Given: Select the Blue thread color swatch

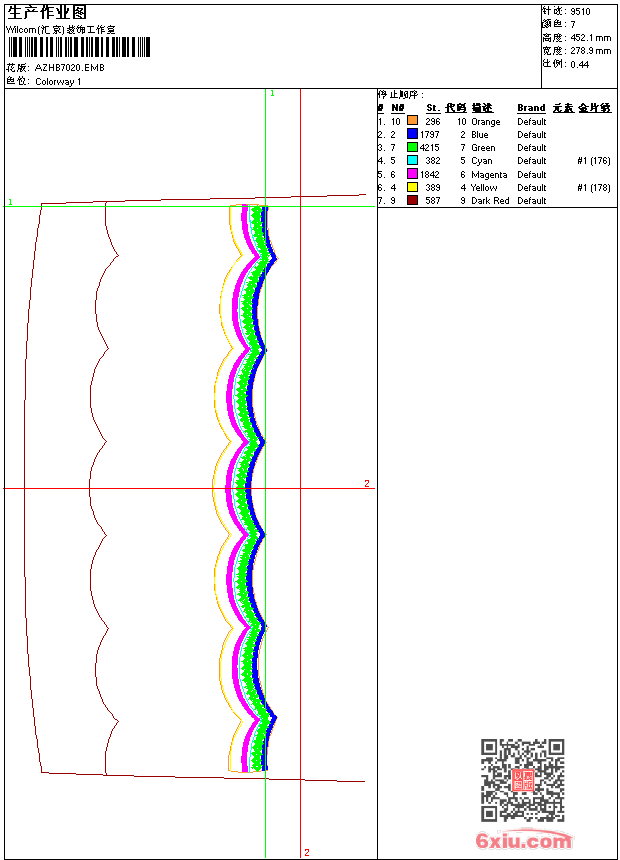Looking at the screenshot, I should click(412, 134).
